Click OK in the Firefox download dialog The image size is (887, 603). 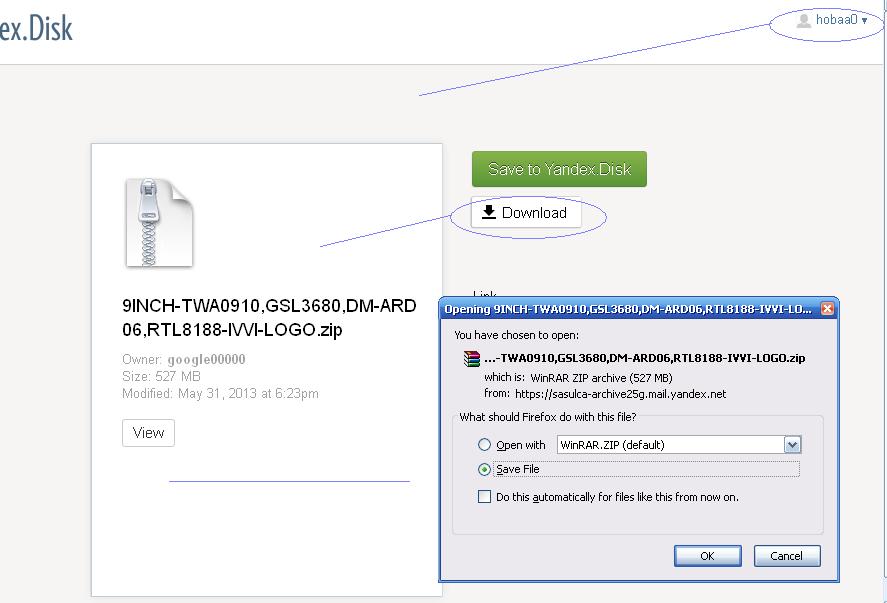coord(707,556)
